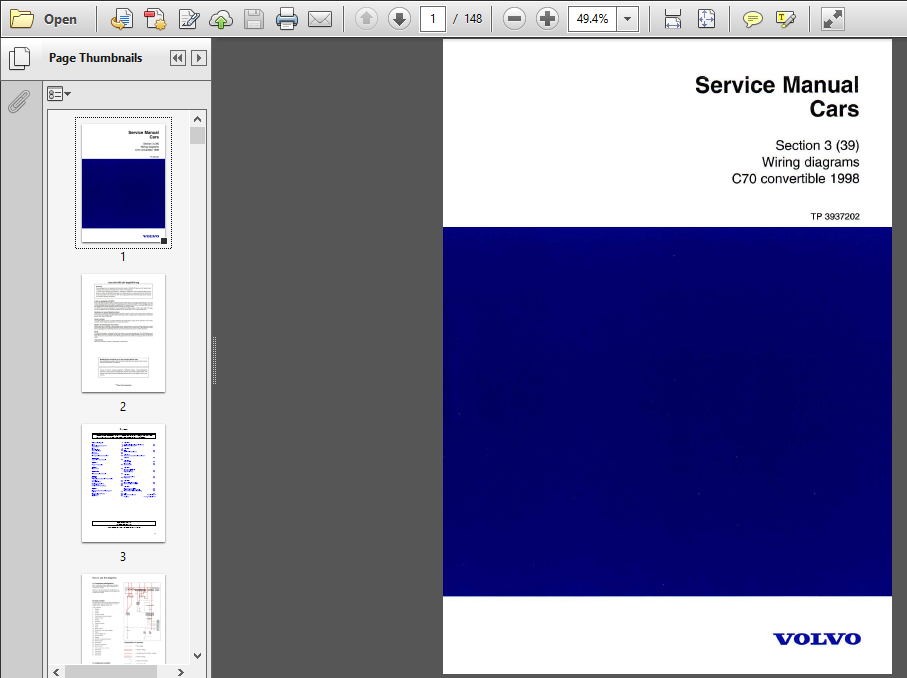This screenshot has height=678, width=907.
Task: Toggle read mode expand arrows icon
Action: pyautogui.click(x=832, y=19)
